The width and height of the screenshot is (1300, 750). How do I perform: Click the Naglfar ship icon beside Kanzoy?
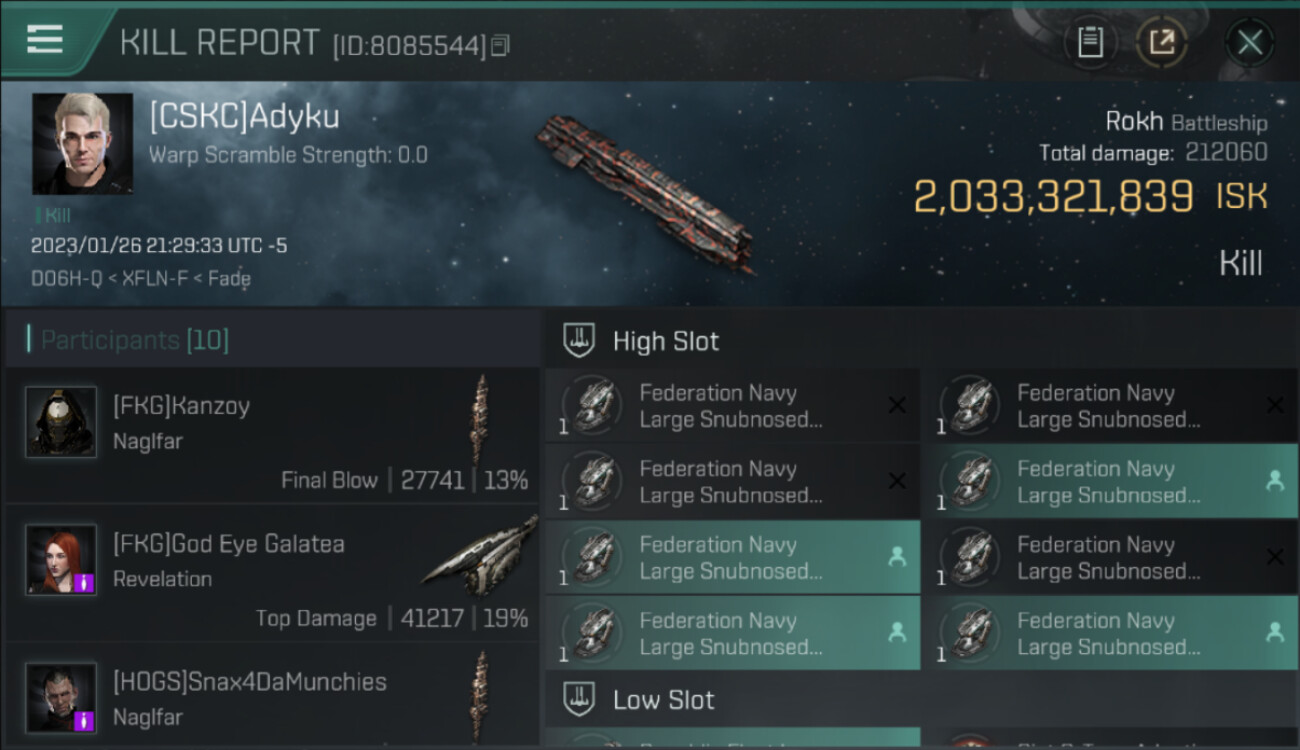pos(481,416)
